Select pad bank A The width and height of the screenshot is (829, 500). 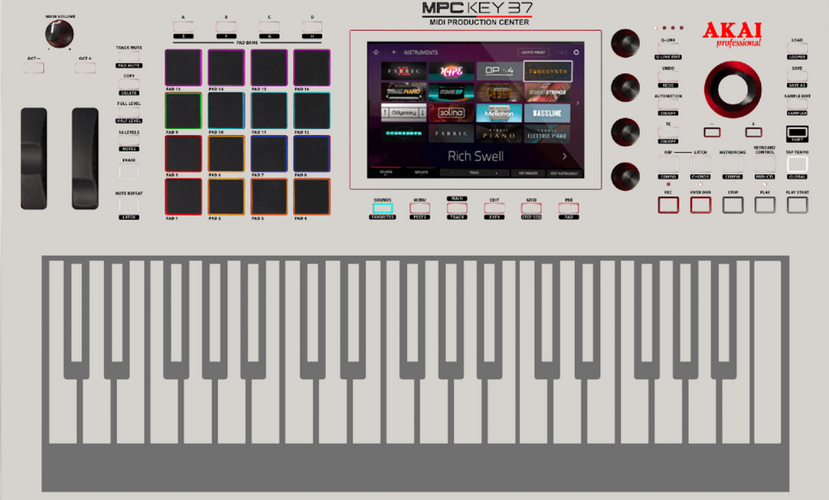click(x=183, y=26)
